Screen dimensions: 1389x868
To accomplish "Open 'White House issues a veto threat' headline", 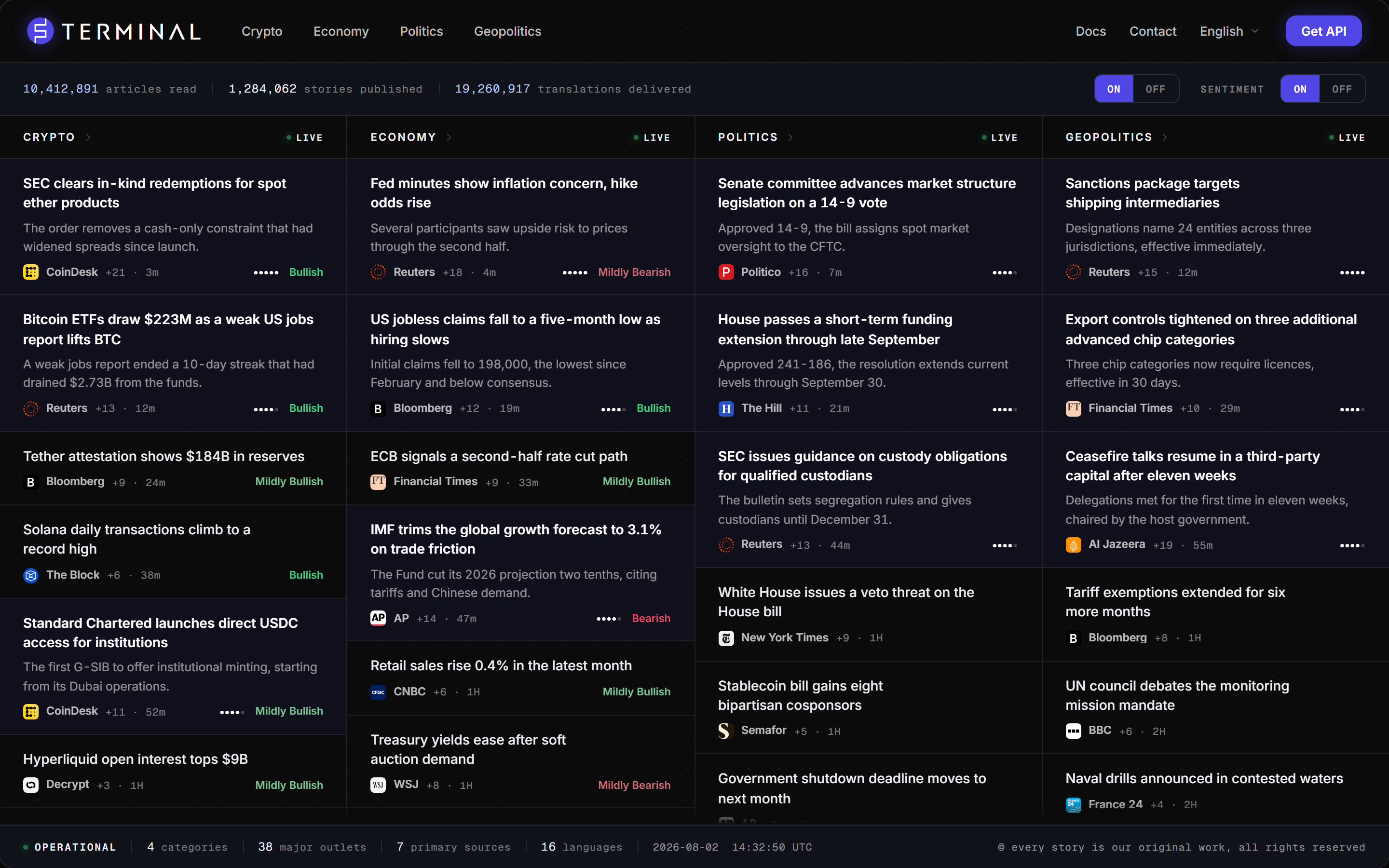I will (x=846, y=602).
